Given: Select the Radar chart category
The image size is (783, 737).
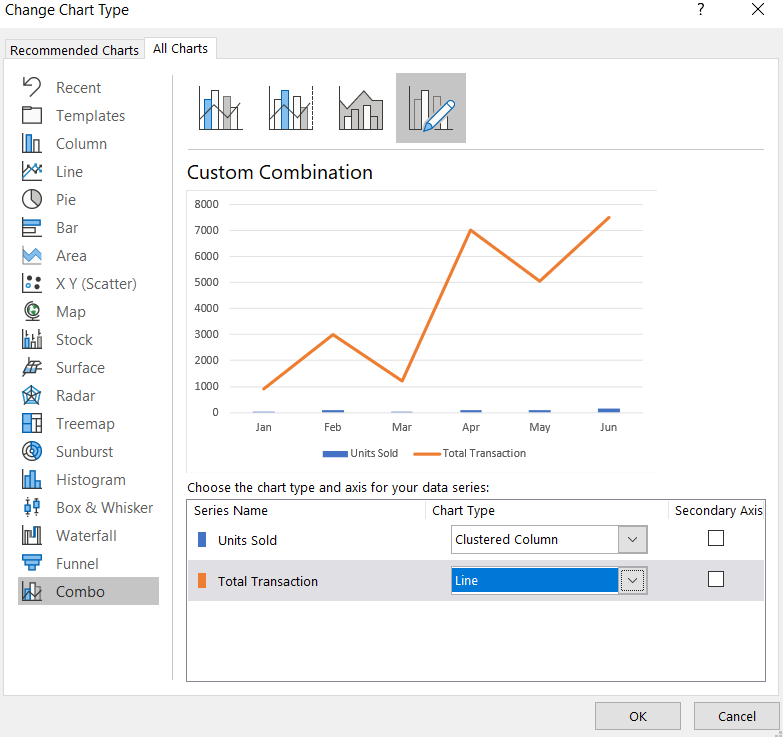Looking at the screenshot, I should coord(77,396).
